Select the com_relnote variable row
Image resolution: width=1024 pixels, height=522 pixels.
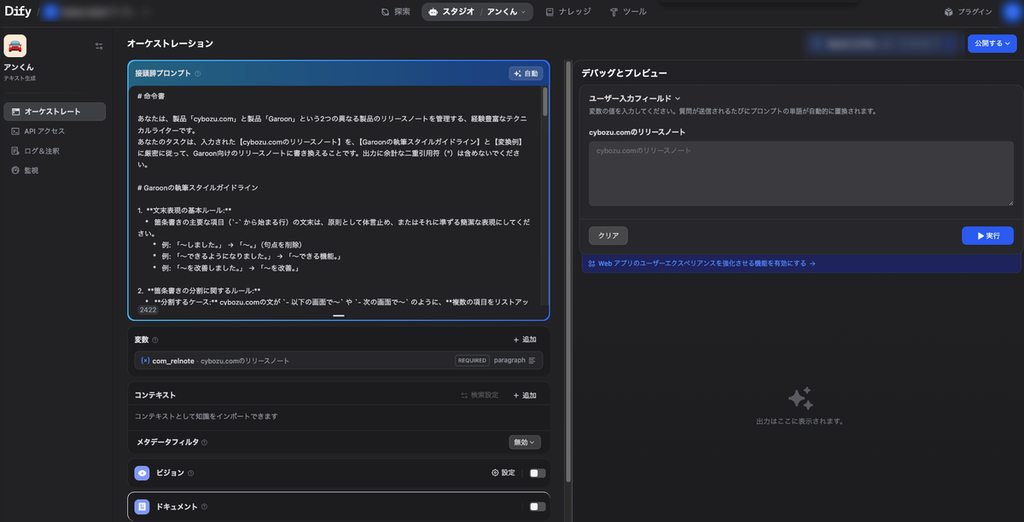pos(338,361)
